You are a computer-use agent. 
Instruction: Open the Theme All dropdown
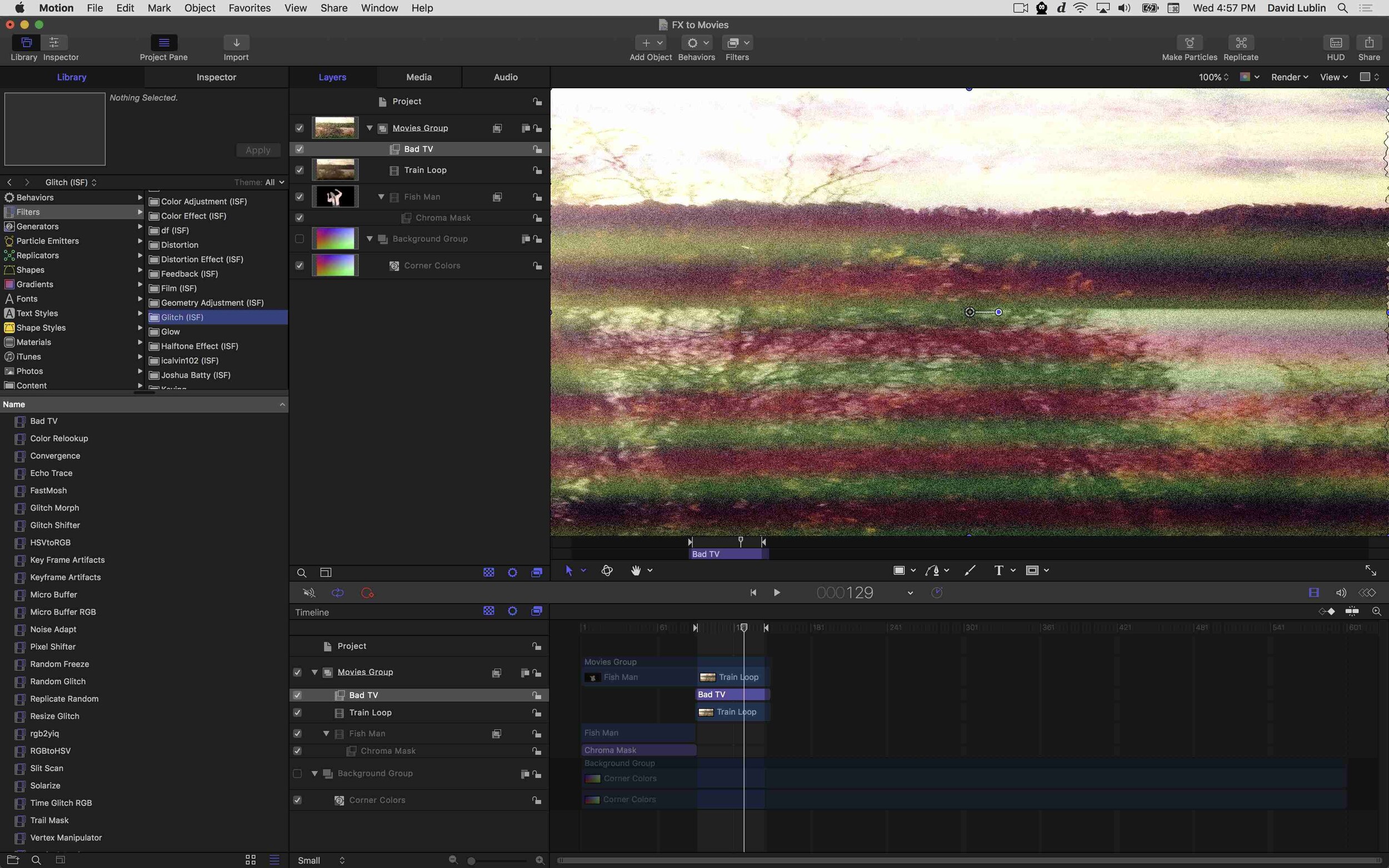[x=274, y=183]
